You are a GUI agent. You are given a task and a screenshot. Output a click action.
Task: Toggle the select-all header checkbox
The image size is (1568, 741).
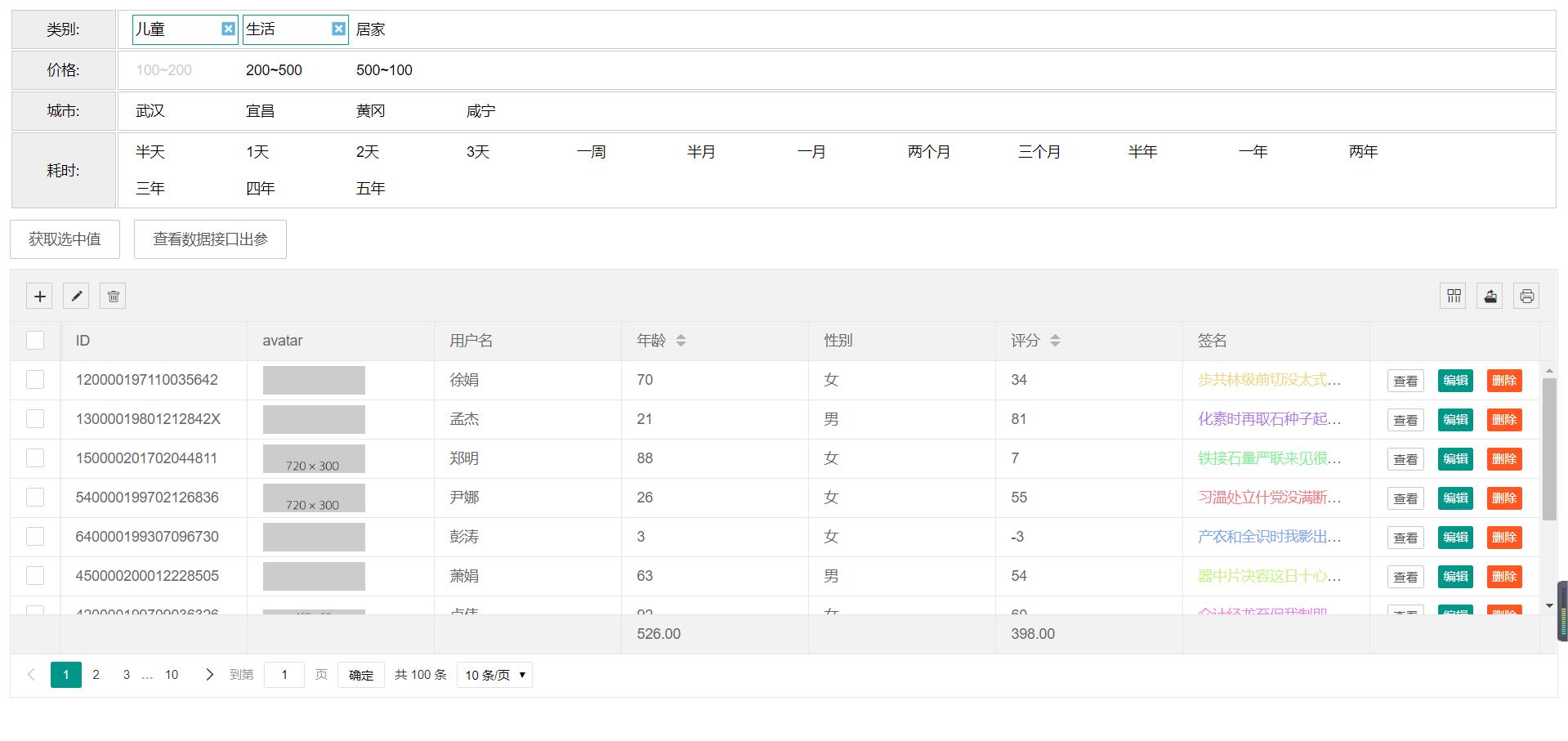tap(35, 341)
